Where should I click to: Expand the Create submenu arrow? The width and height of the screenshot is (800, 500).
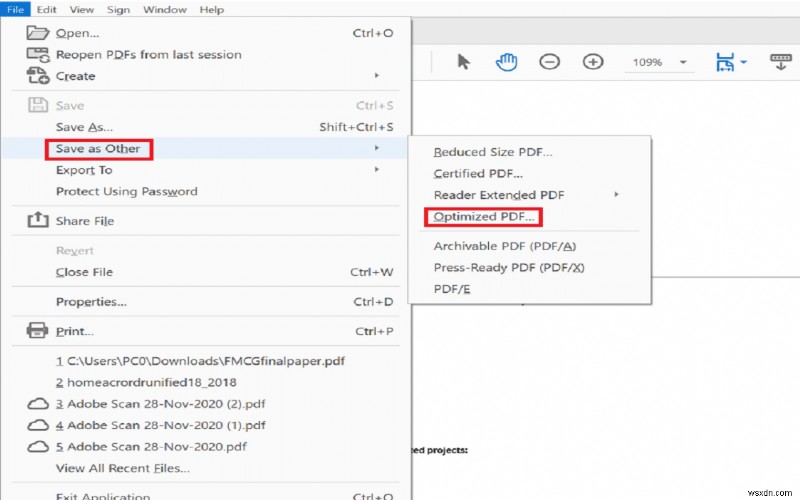click(x=377, y=76)
